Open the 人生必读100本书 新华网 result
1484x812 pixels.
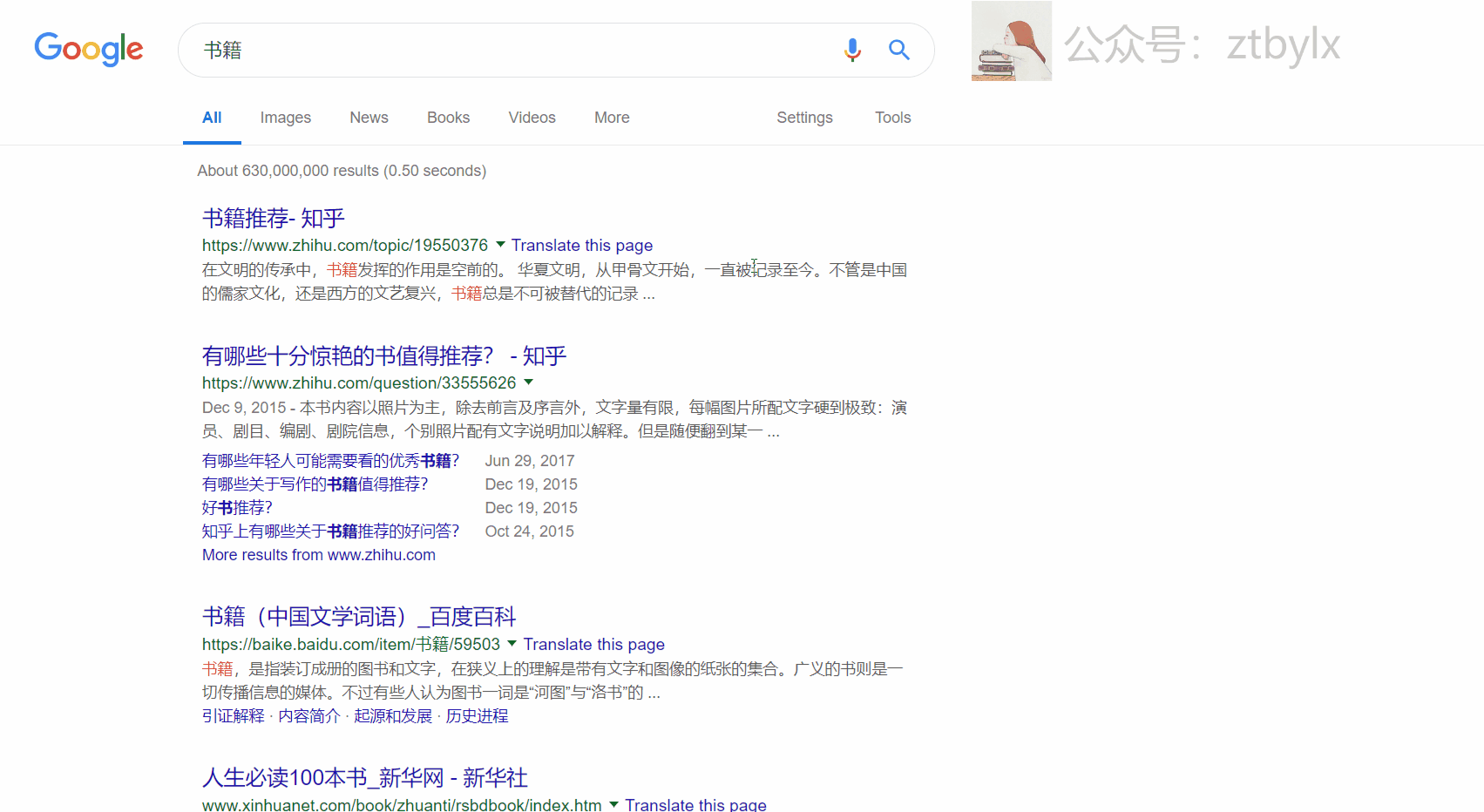[364, 777]
